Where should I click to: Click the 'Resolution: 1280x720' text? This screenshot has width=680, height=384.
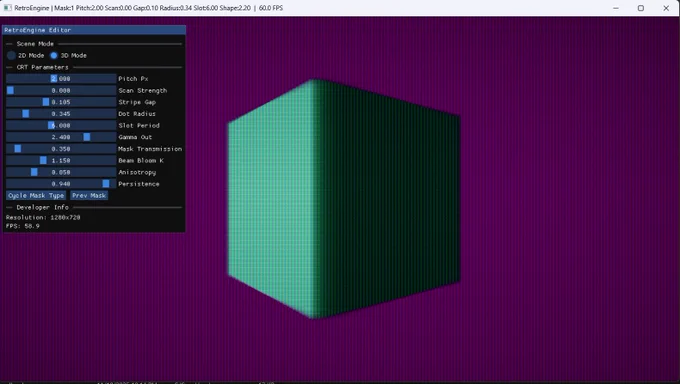(43, 217)
